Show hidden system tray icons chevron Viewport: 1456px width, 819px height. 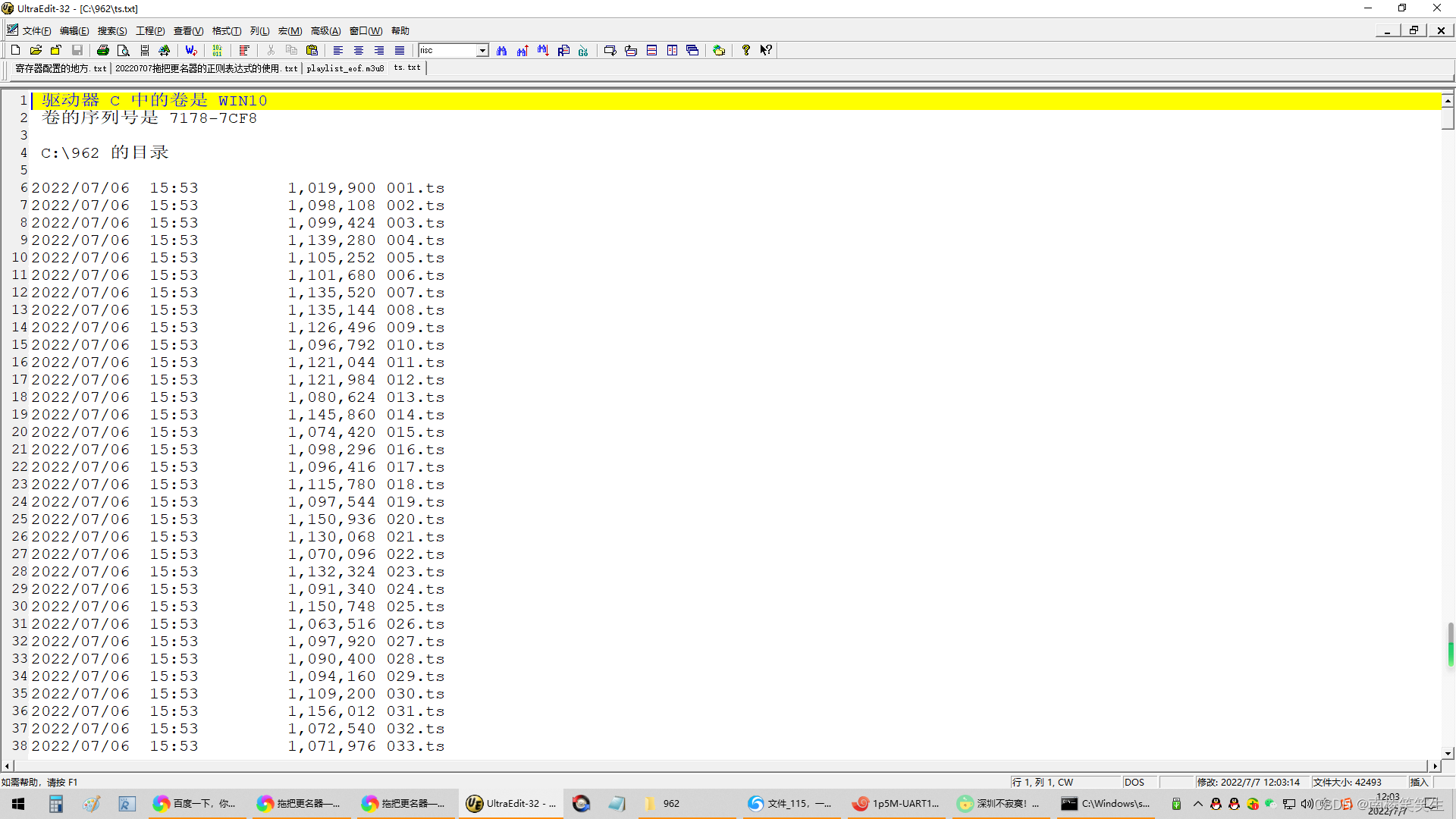(x=1197, y=803)
